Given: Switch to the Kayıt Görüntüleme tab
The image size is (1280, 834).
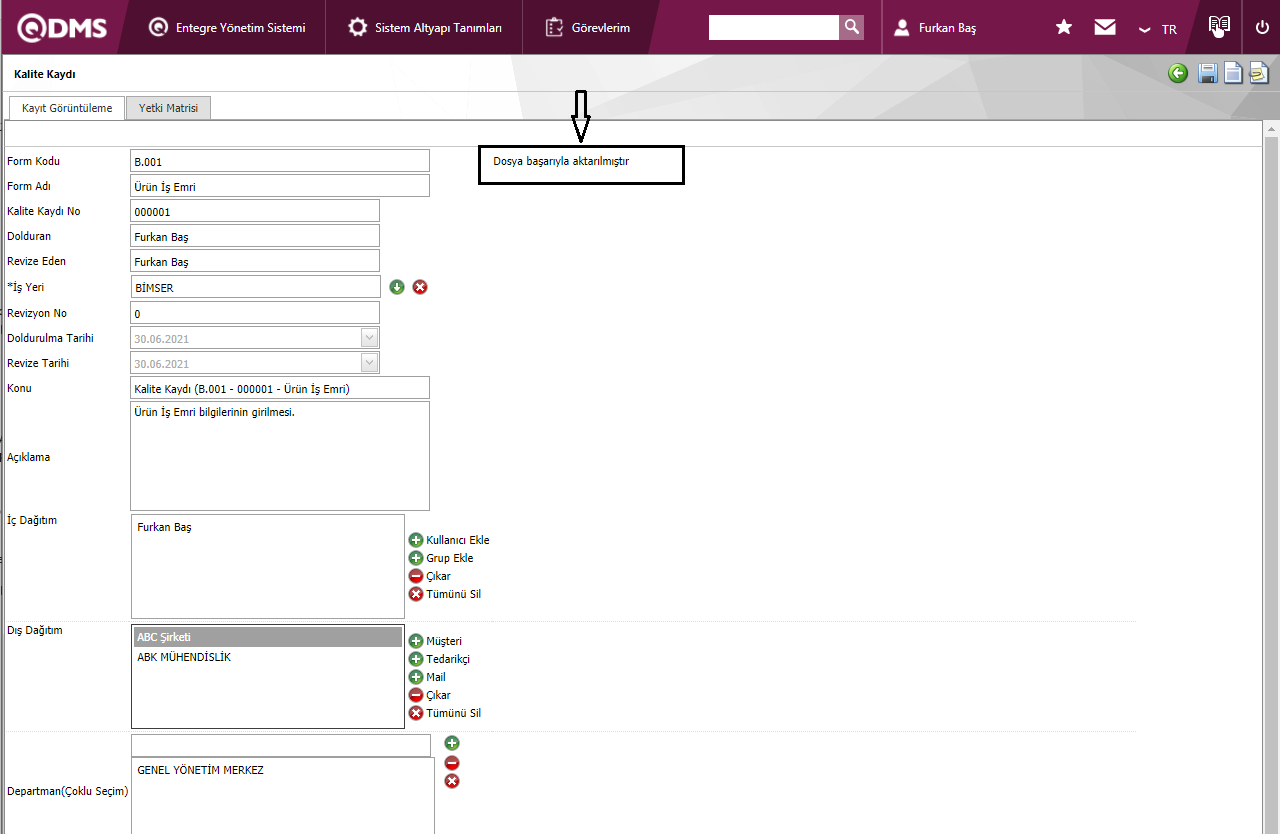Looking at the screenshot, I should pyautogui.click(x=67, y=108).
